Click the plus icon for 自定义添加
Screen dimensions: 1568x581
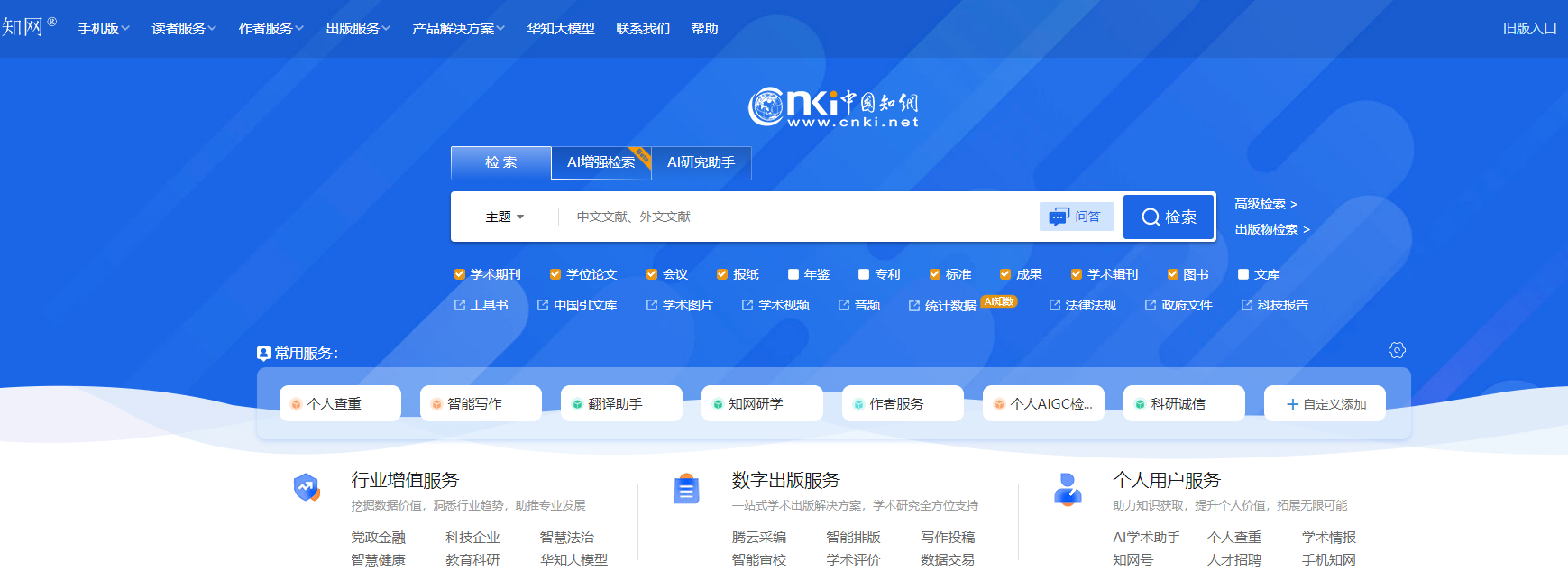(1292, 404)
